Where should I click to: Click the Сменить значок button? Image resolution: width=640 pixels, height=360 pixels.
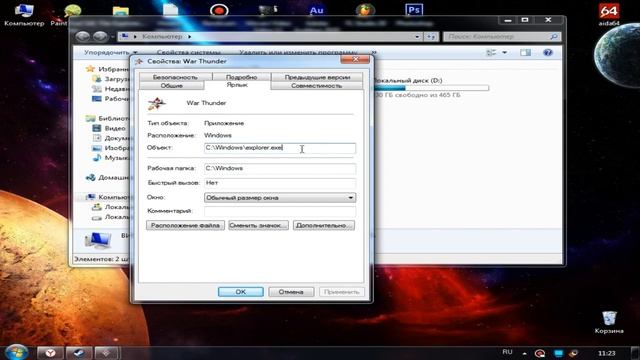258,225
